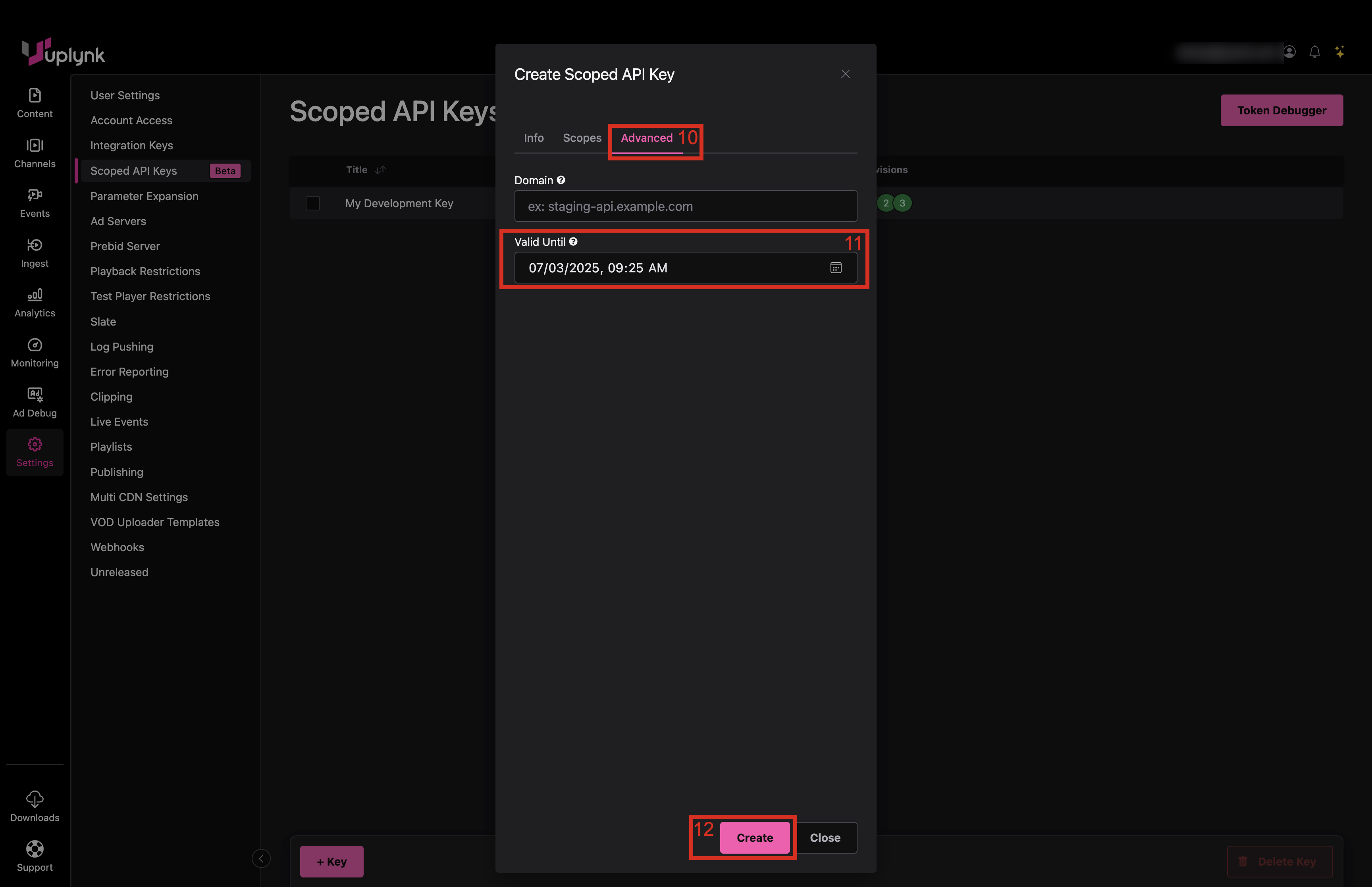Open the Monitoring gauge icon
The height and width of the screenshot is (887, 1372).
click(35, 345)
